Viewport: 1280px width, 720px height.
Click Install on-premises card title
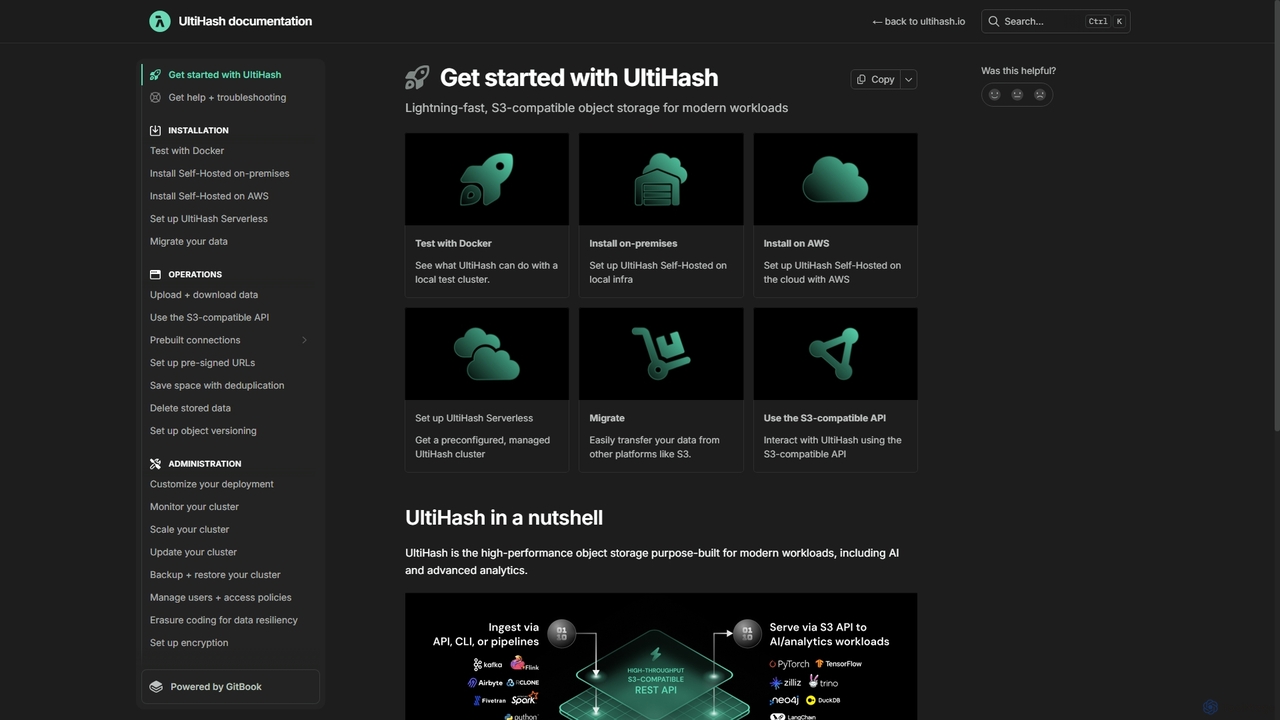click(x=633, y=243)
